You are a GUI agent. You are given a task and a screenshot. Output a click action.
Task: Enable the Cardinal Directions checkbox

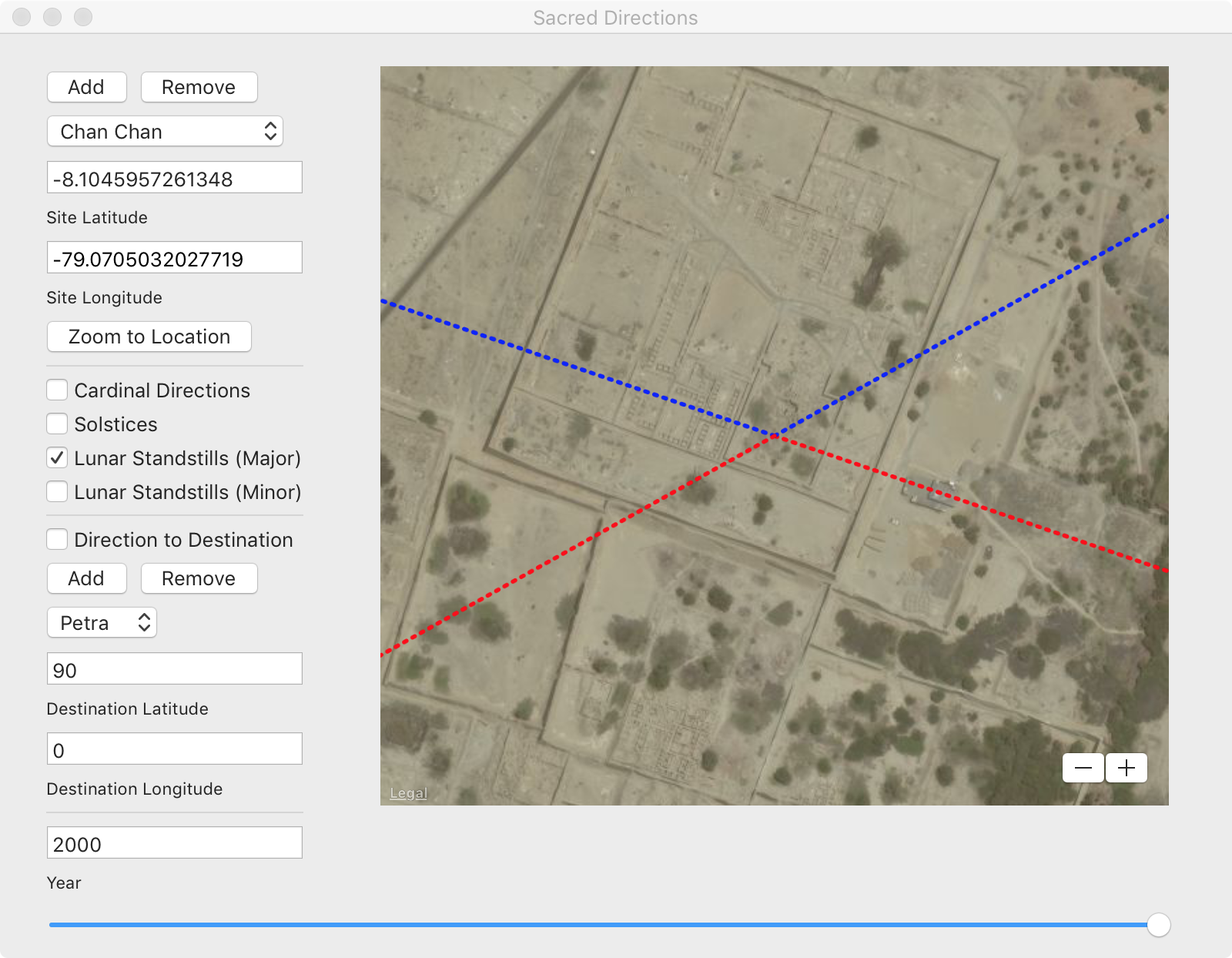(x=57, y=390)
